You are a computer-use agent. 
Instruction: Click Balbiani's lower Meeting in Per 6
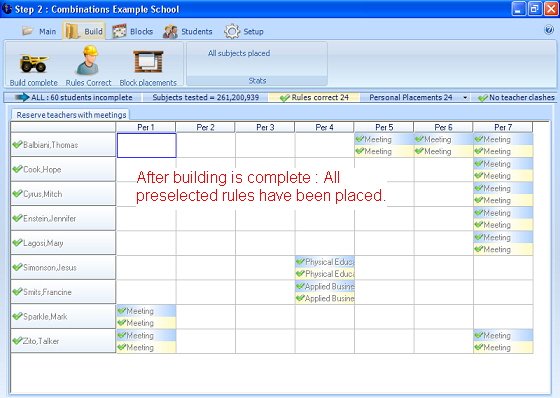[x=444, y=151]
